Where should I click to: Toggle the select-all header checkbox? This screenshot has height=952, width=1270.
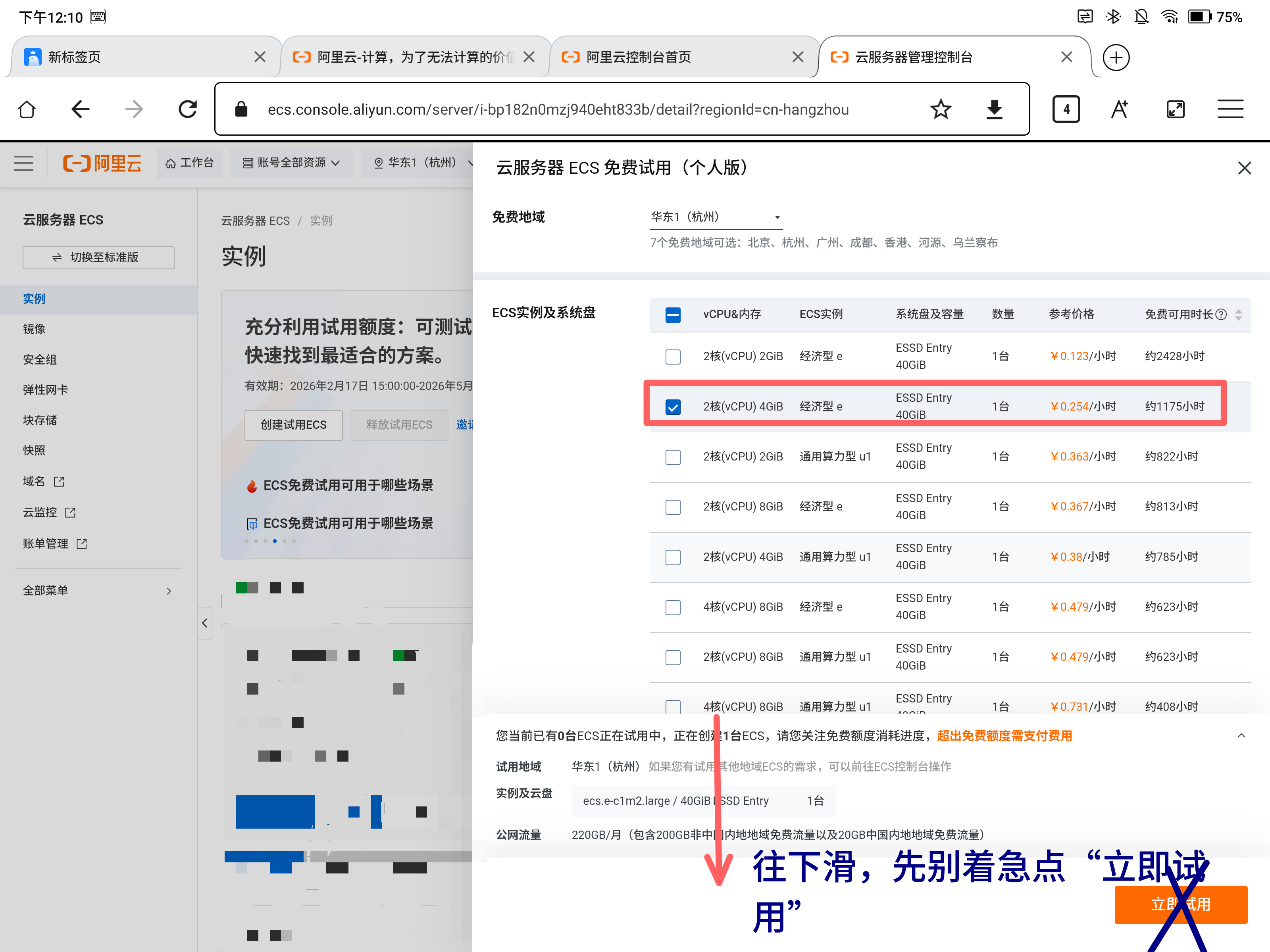(673, 315)
